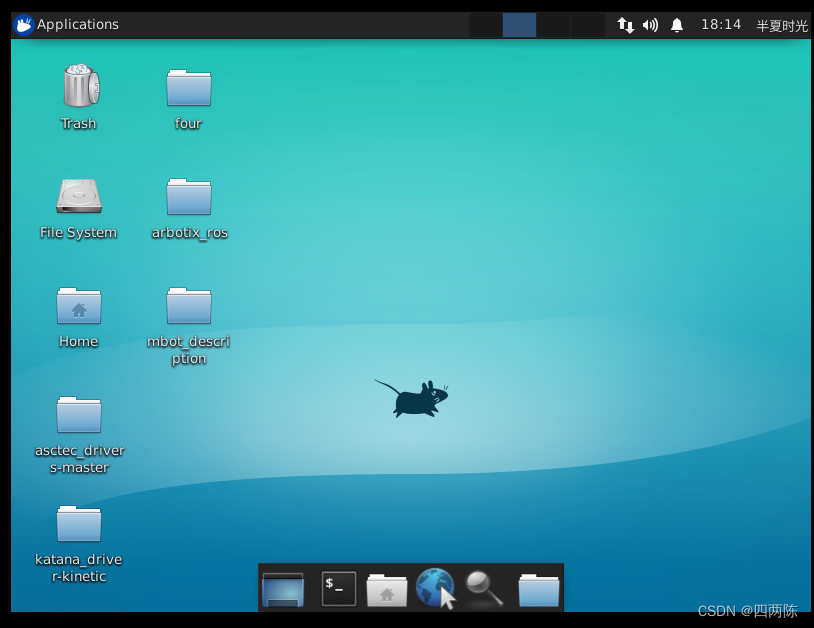814x628 pixels.
Task: Click the Show Desktop dock icon
Action: click(x=283, y=589)
